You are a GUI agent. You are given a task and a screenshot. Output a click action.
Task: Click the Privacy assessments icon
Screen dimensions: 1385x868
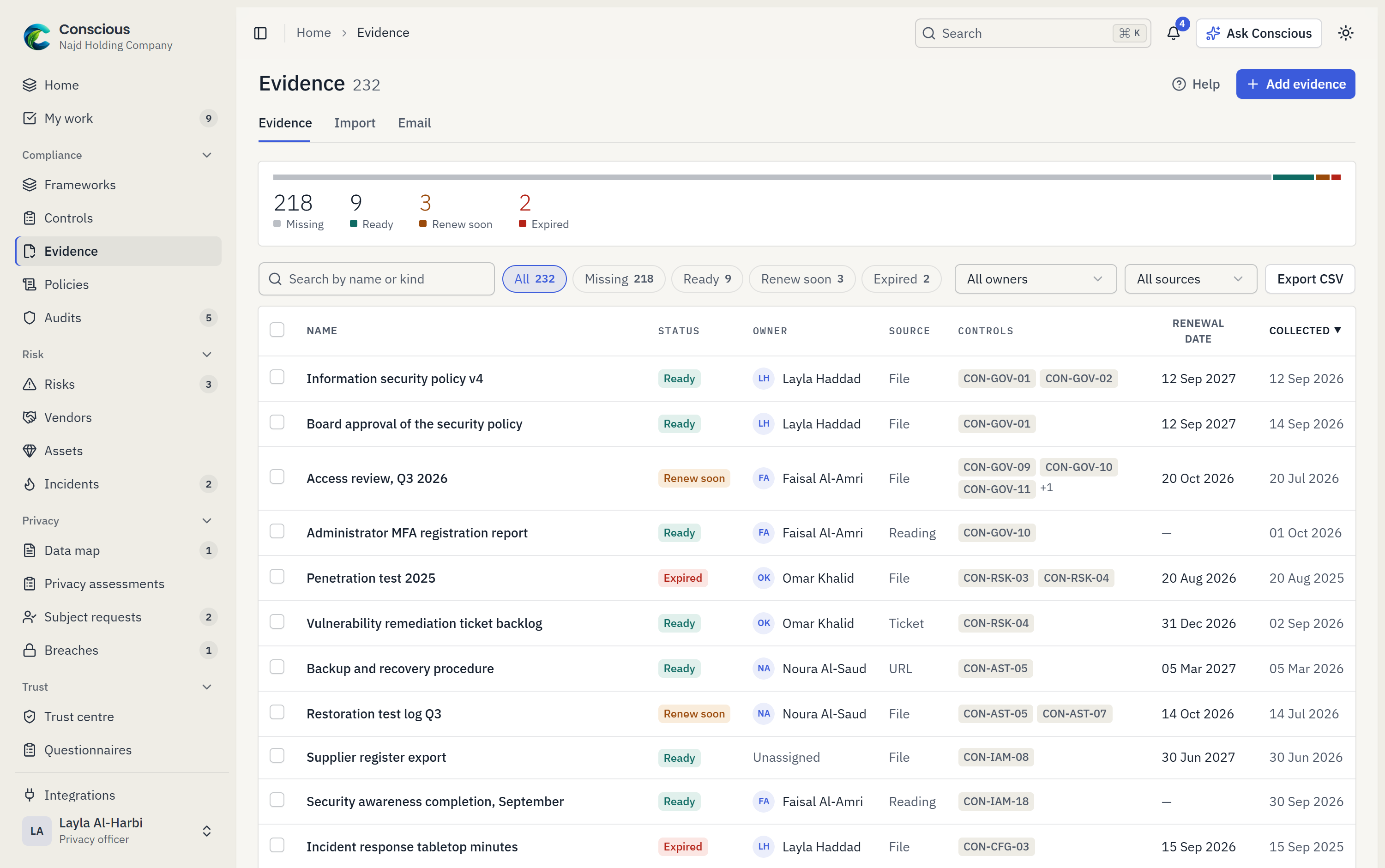(x=29, y=585)
